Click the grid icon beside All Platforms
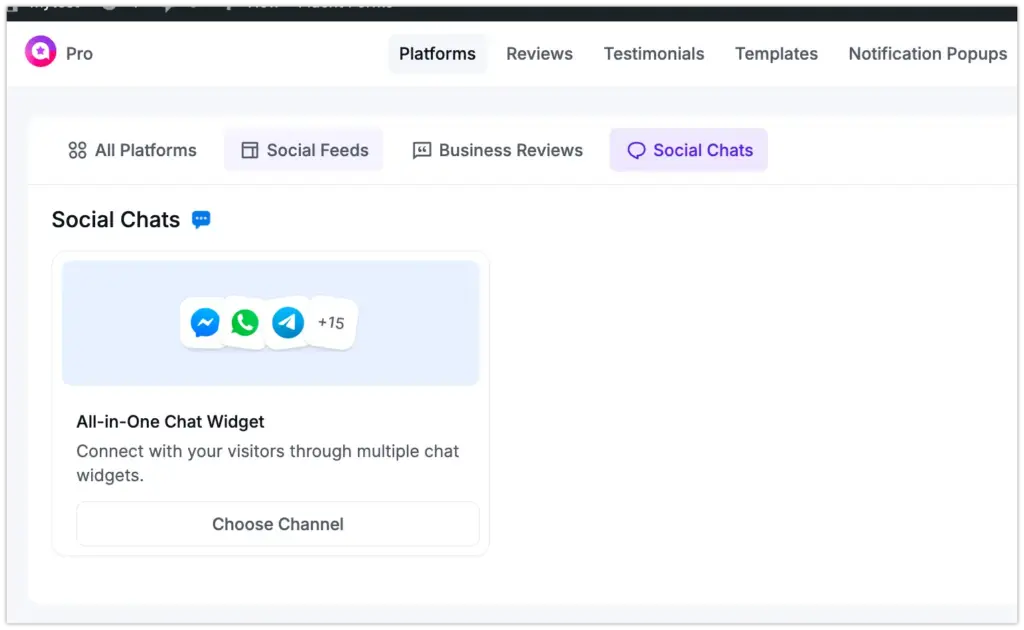The height and width of the screenshot is (630, 1024). point(78,150)
